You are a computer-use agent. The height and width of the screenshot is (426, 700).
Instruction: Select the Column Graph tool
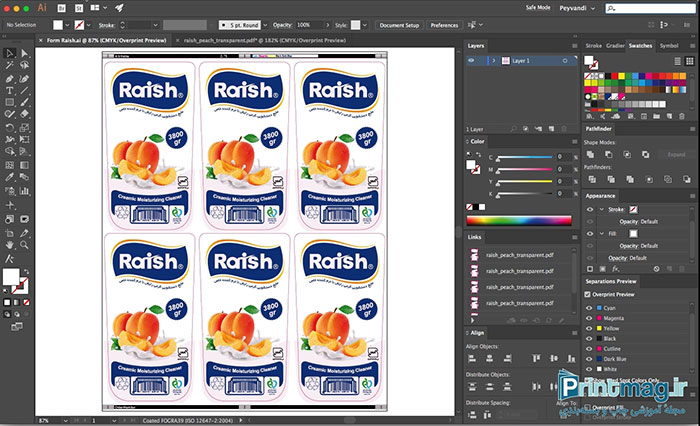25,191
